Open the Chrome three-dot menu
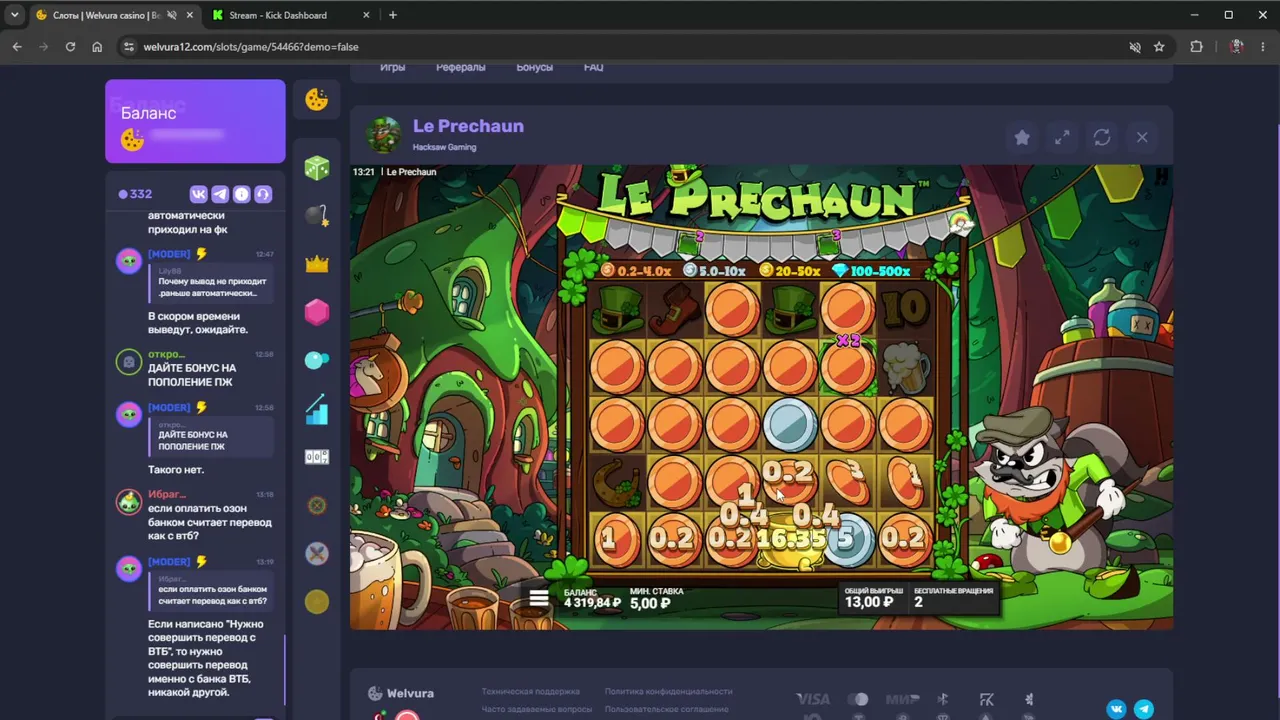The width and height of the screenshot is (1280, 720). [x=1262, y=47]
